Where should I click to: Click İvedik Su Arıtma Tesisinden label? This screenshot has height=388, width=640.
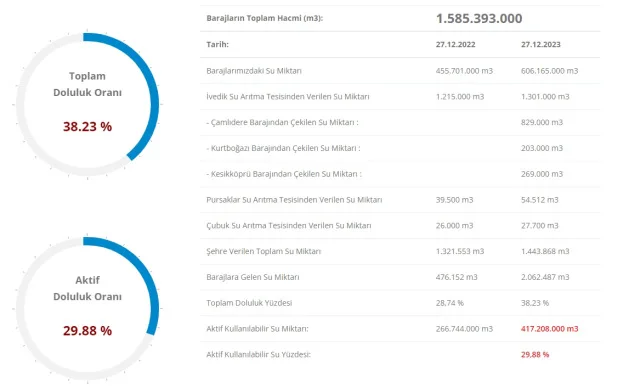(x=288, y=97)
